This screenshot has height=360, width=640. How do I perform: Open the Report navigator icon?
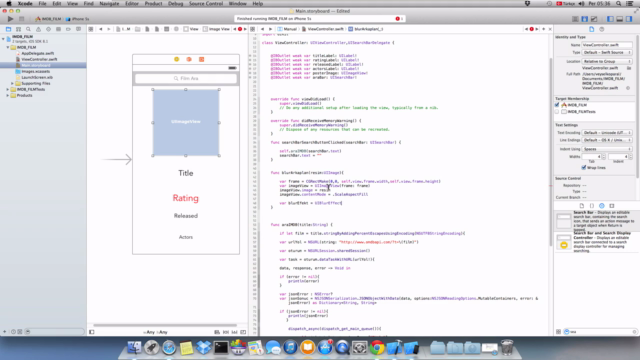click(x=78, y=29)
